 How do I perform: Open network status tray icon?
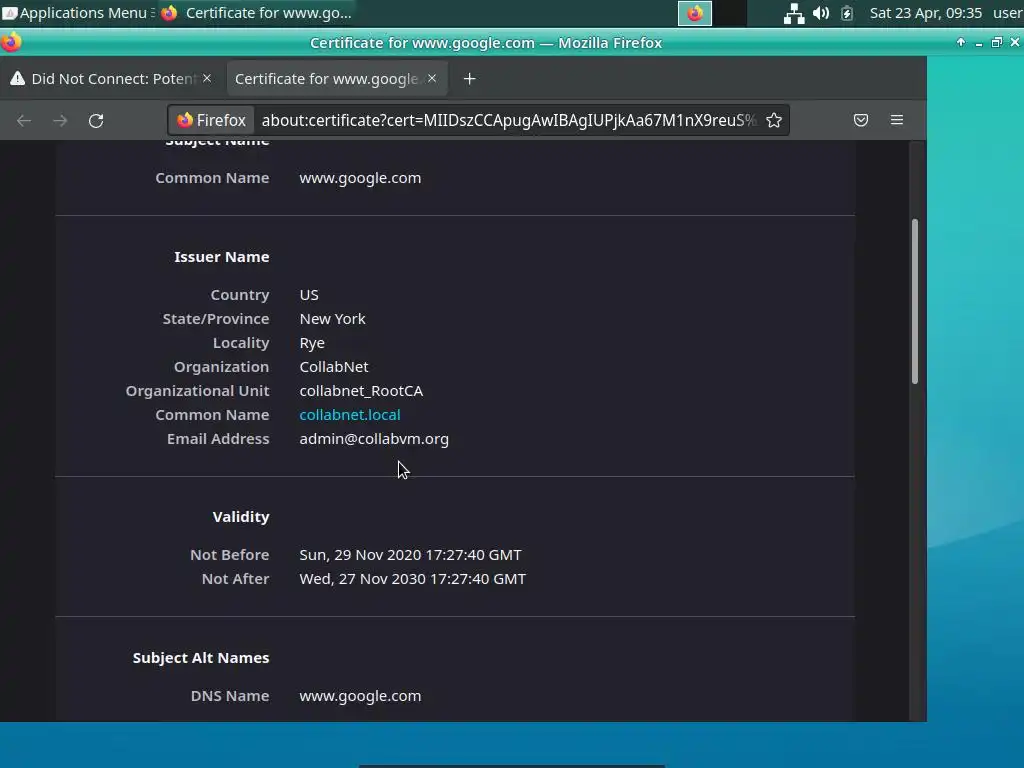click(793, 13)
